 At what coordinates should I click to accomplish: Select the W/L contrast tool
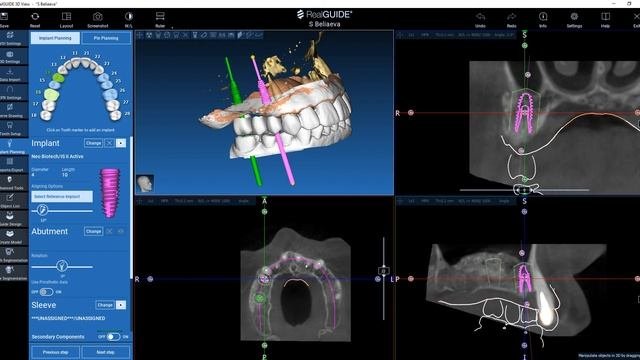click(129, 16)
